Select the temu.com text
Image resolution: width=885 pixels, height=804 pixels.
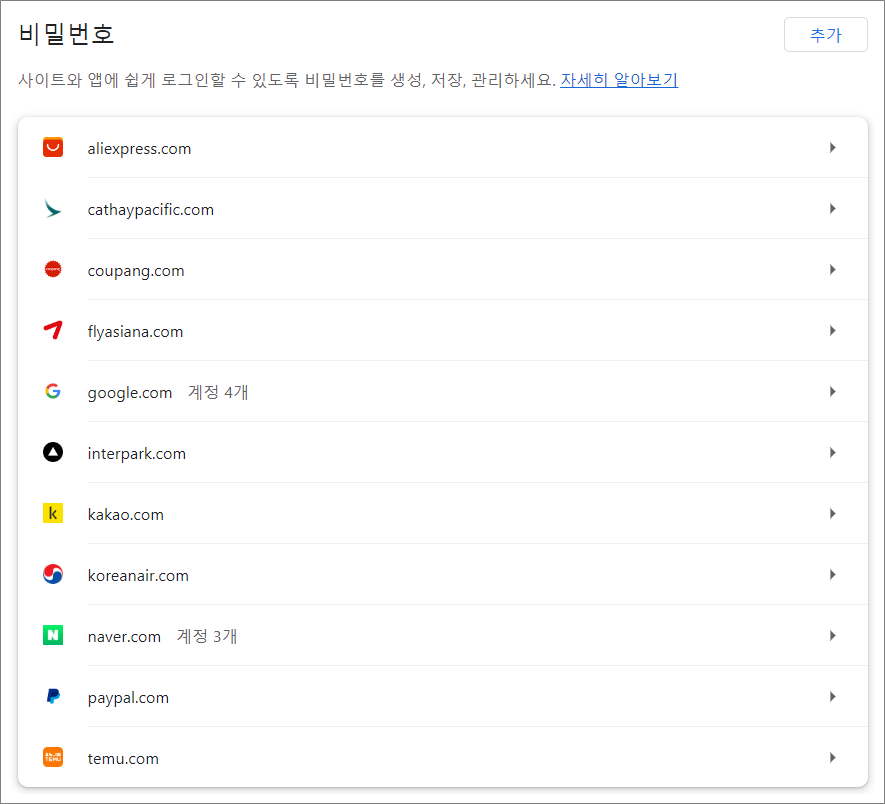point(123,759)
